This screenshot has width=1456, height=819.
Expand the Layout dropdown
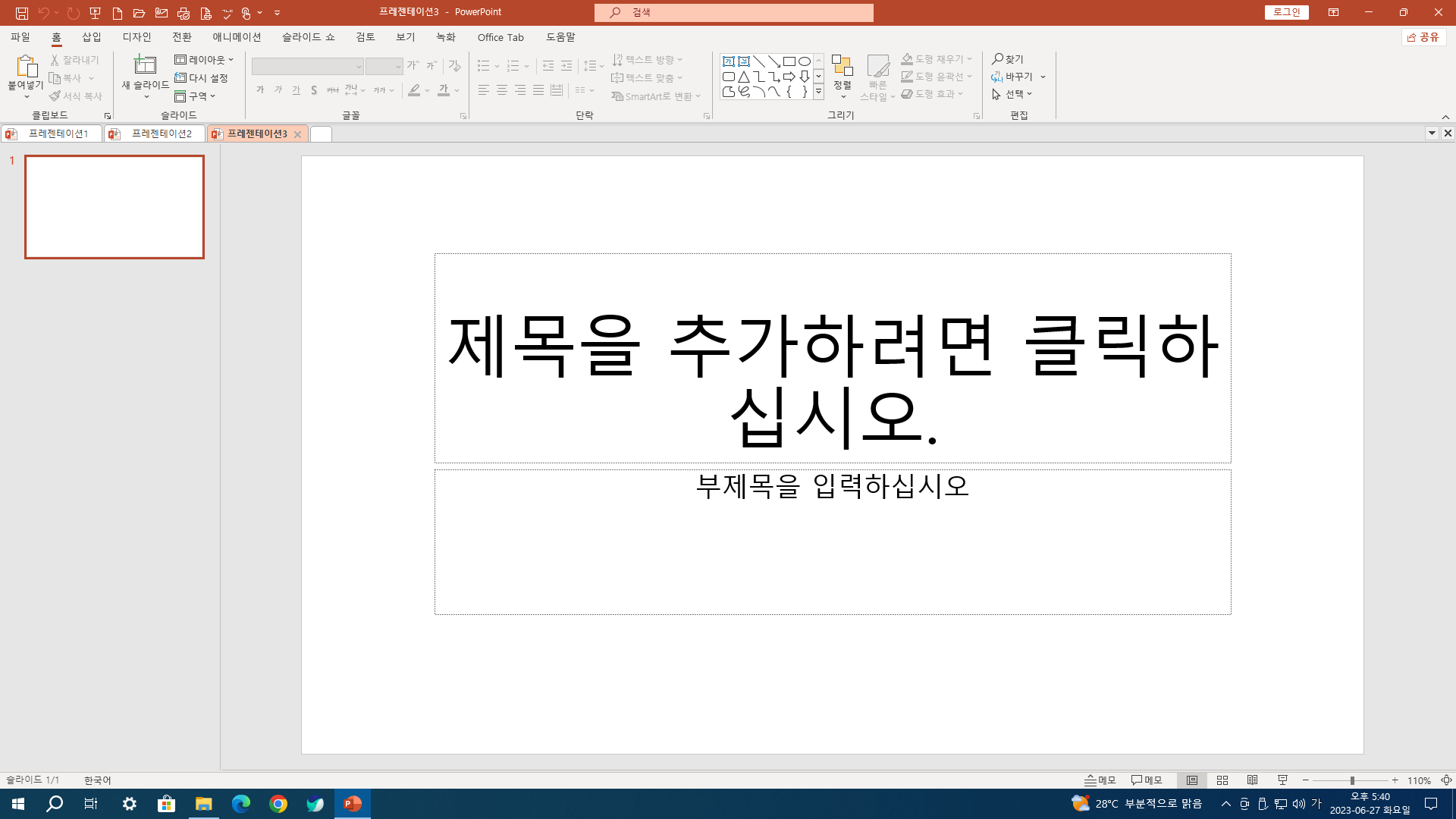click(x=204, y=59)
